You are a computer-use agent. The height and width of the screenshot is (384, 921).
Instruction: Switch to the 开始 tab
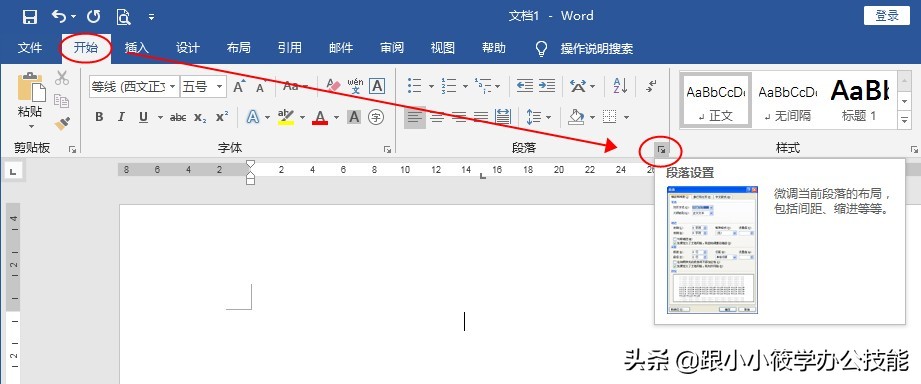pos(86,48)
